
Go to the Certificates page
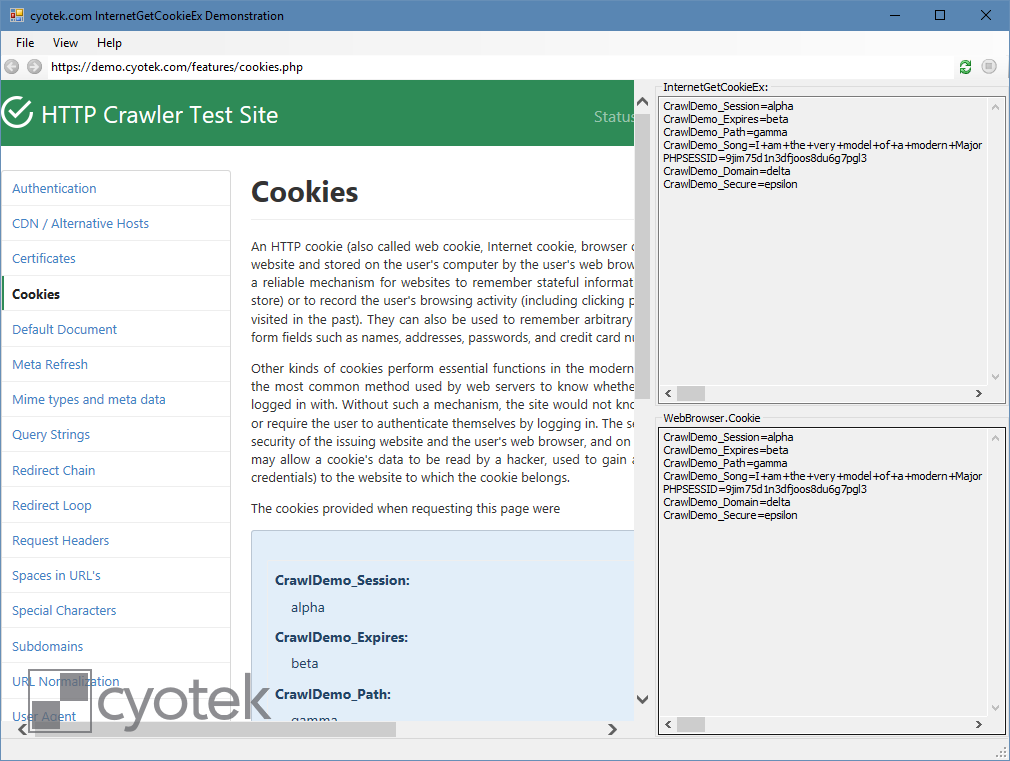coord(44,258)
